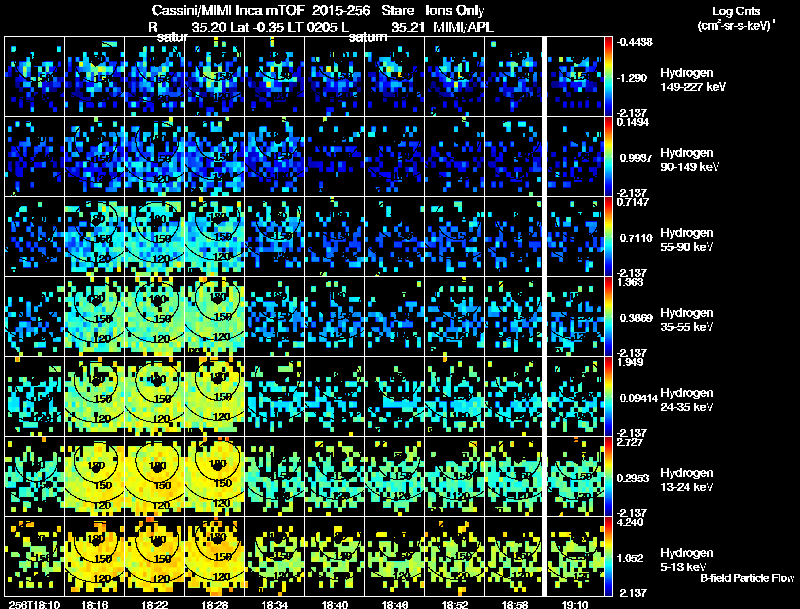The height and width of the screenshot is (609, 800).
Task: Select the 35-55 keV panel at 19:10
Action: [576, 316]
